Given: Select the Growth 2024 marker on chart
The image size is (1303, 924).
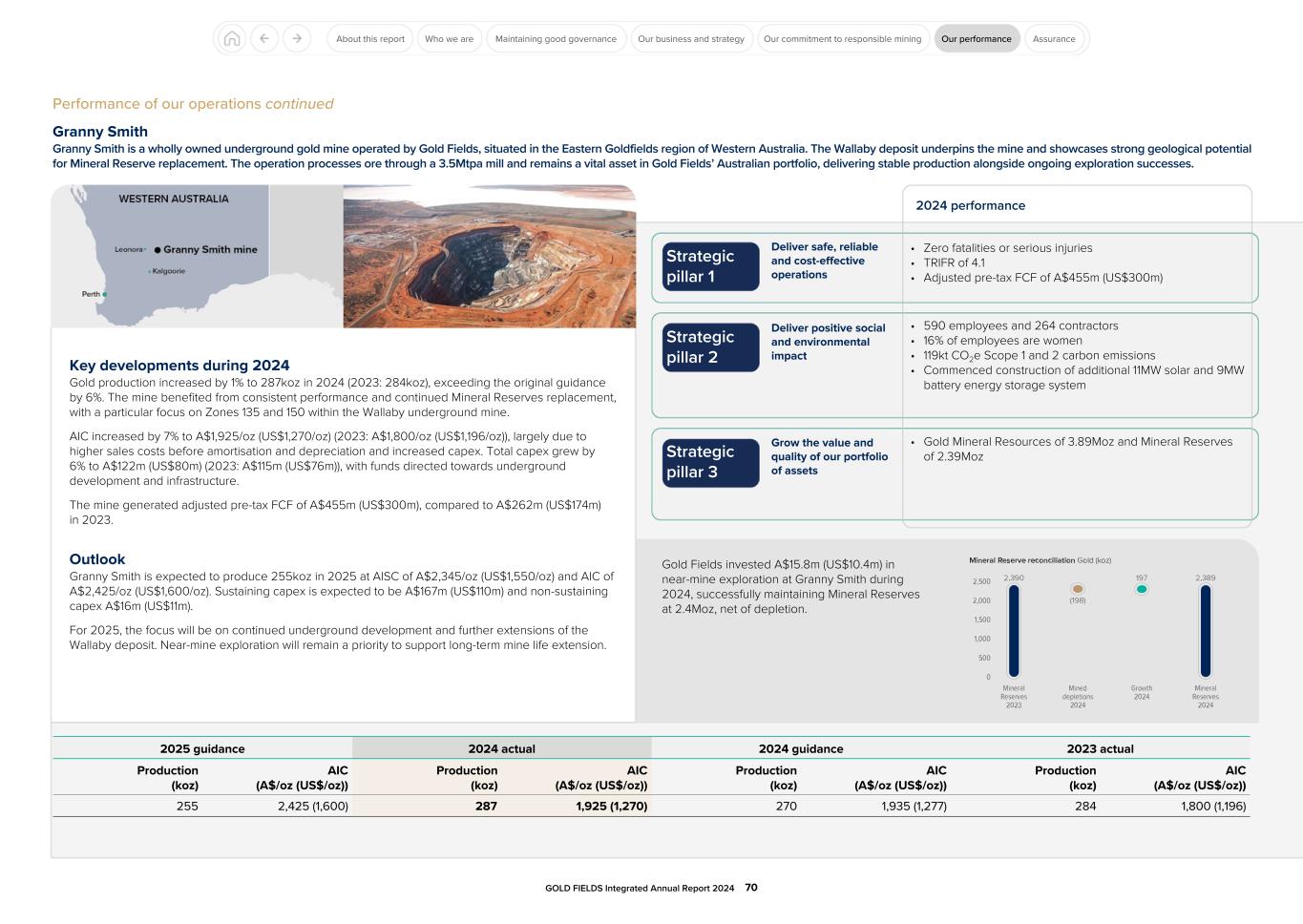Looking at the screenshot, I should click(x=1141, y=589).
